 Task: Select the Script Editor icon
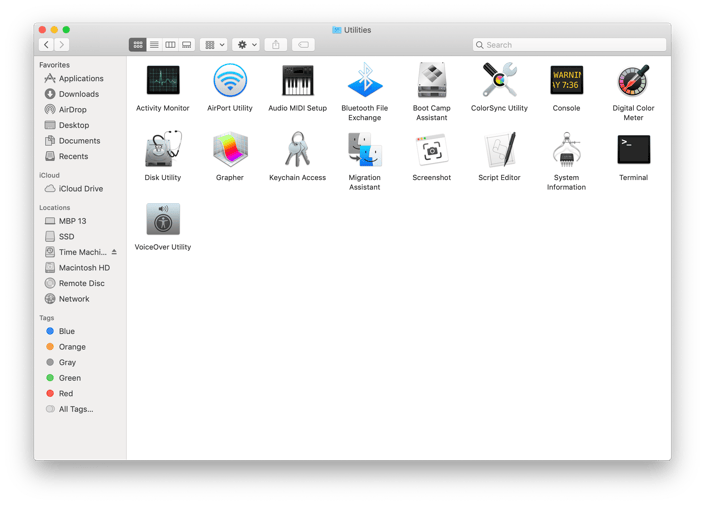[499, 149]
